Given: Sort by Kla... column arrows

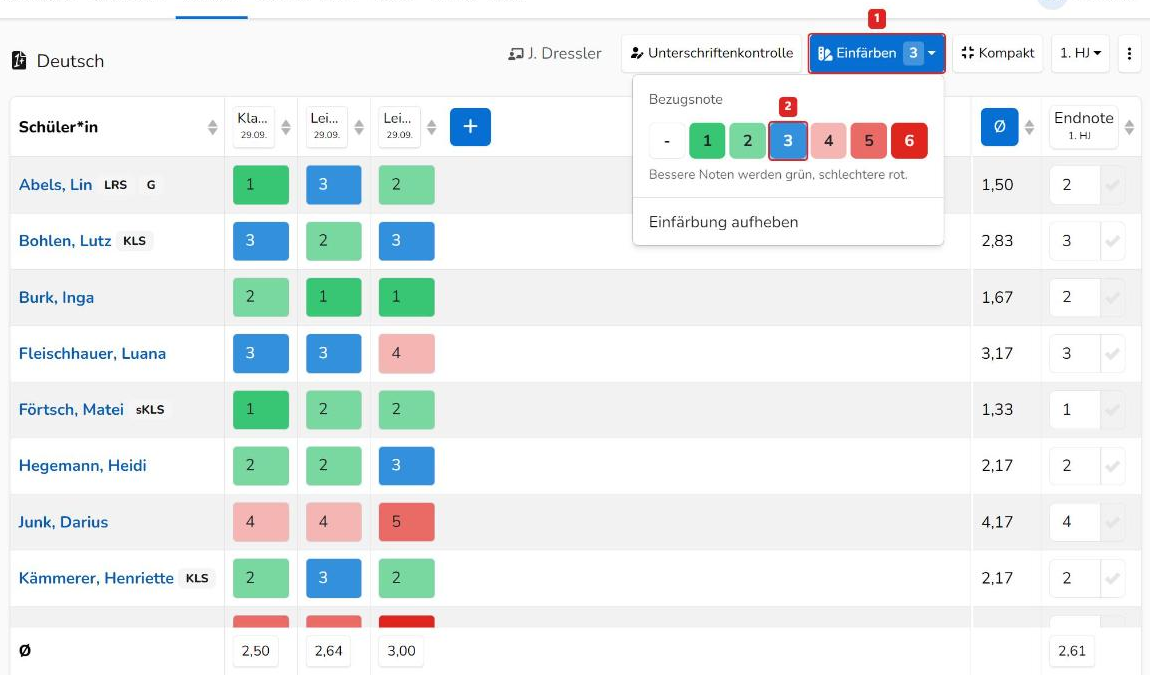Looking at the screenshot, I should pyautogui.click(x=286, y=127).
